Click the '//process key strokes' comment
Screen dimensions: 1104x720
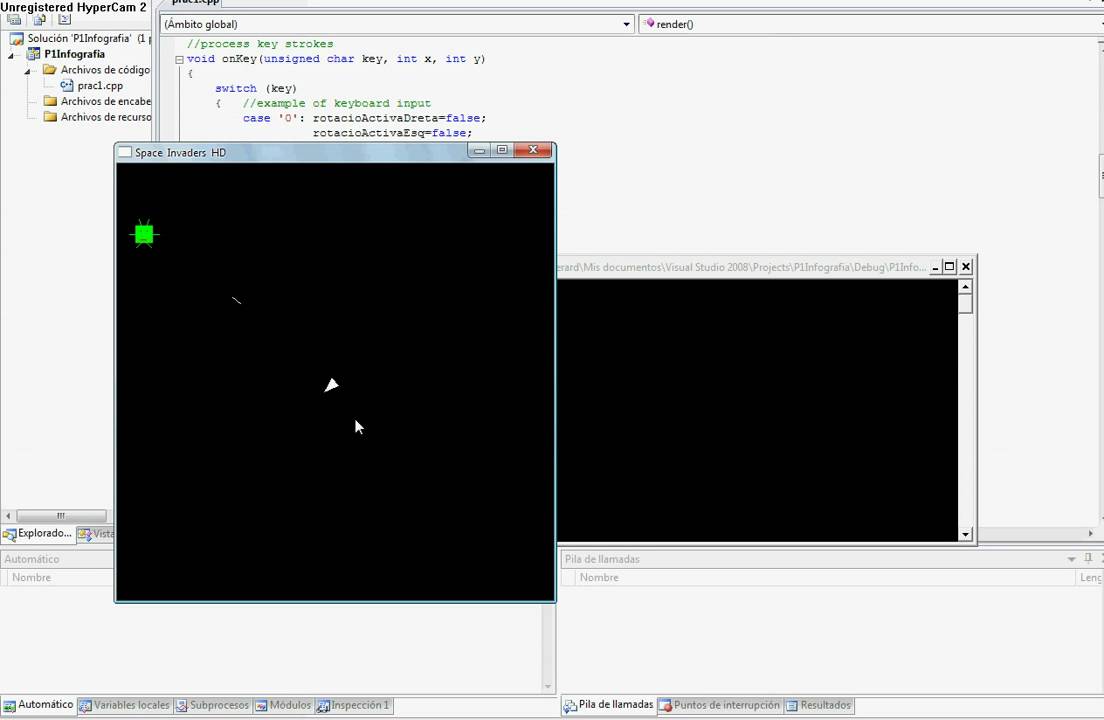coord(260,44)
